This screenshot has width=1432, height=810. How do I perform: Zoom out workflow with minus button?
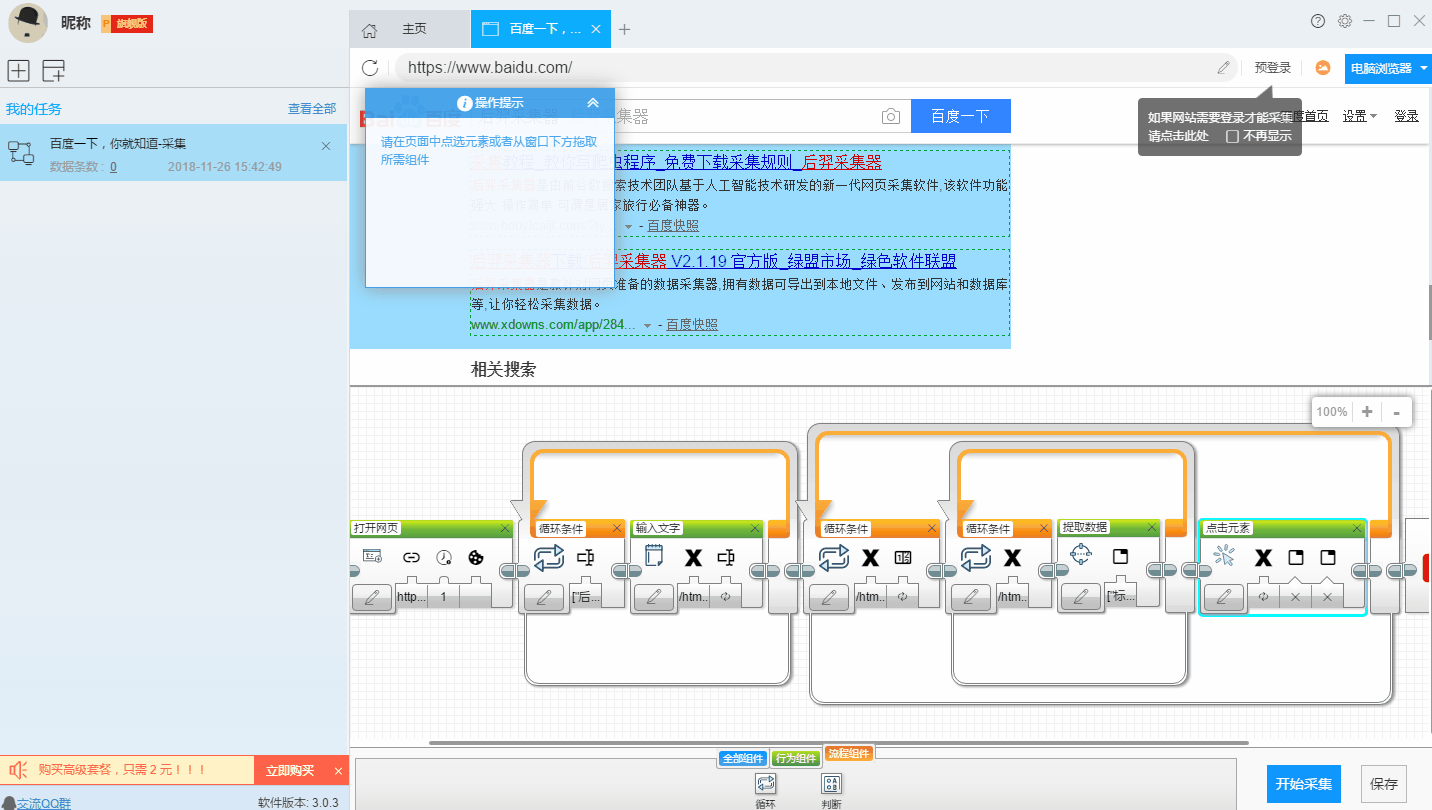1396,411
